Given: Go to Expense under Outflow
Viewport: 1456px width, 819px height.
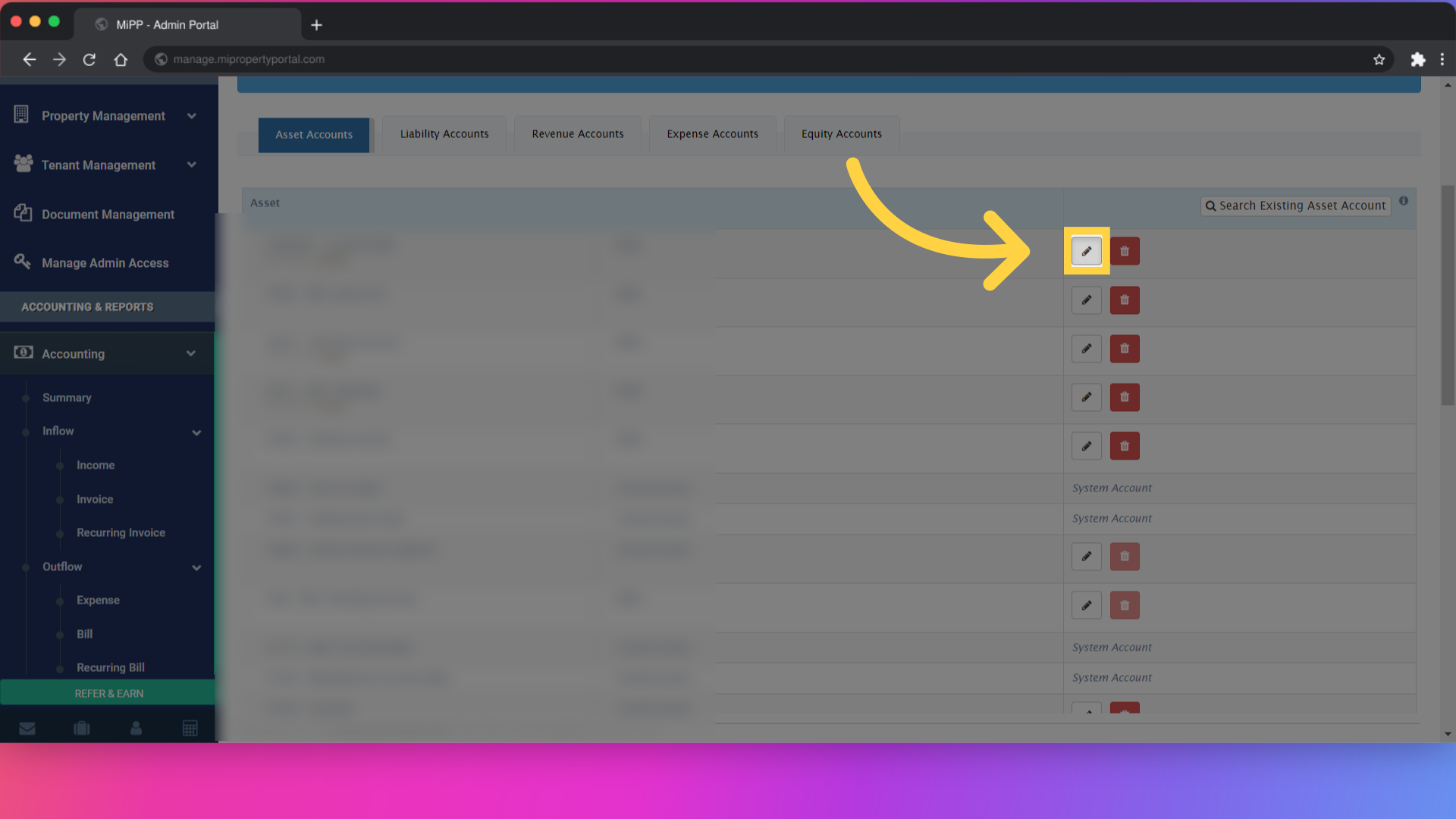Looking at the screenshot, I should coord(98,600).
